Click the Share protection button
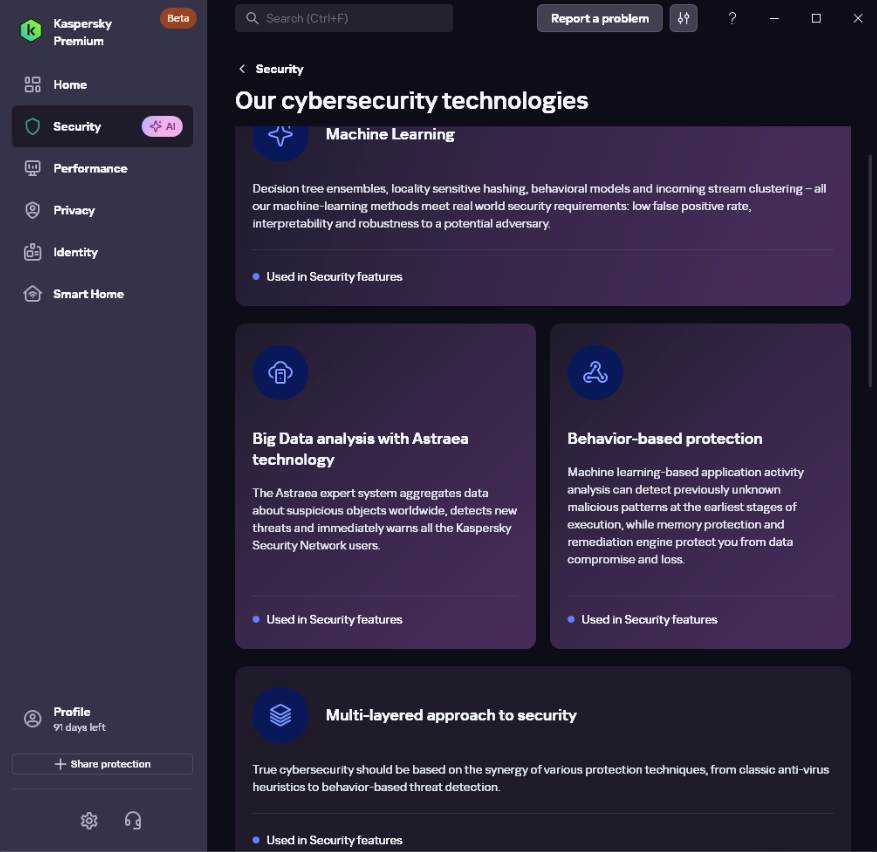This screenshot has height=852, width=877. pos(102,764)
